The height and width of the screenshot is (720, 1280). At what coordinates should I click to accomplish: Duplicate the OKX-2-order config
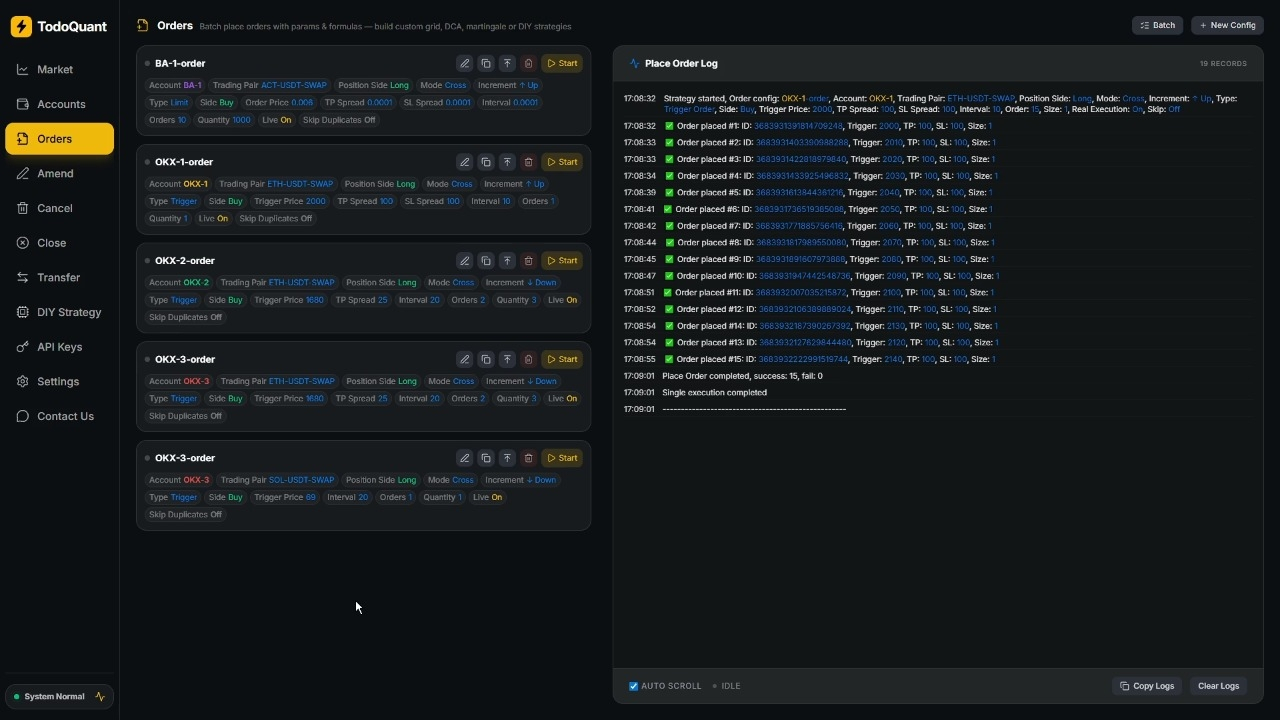click(486, 261)
